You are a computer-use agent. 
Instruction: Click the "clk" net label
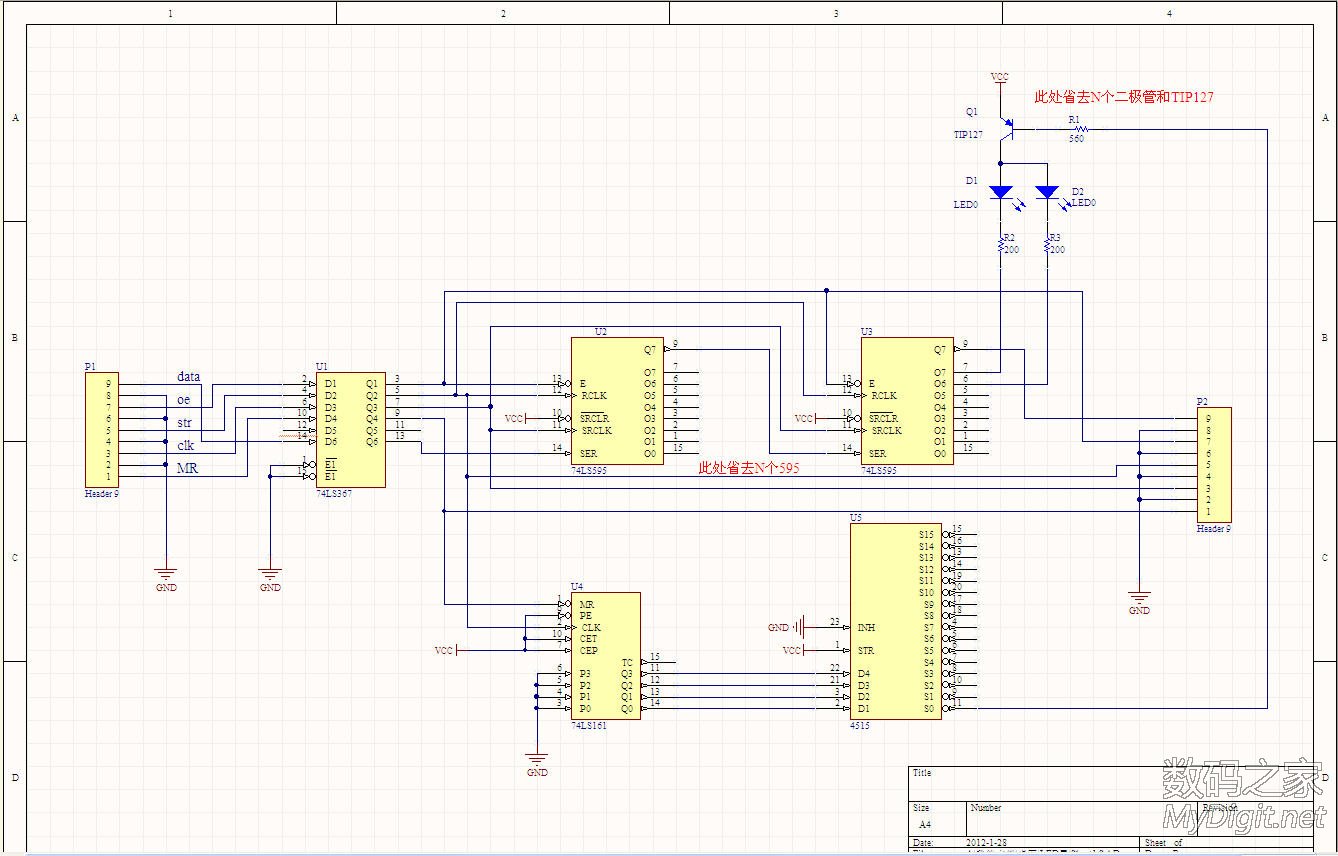tap(185, 446)
